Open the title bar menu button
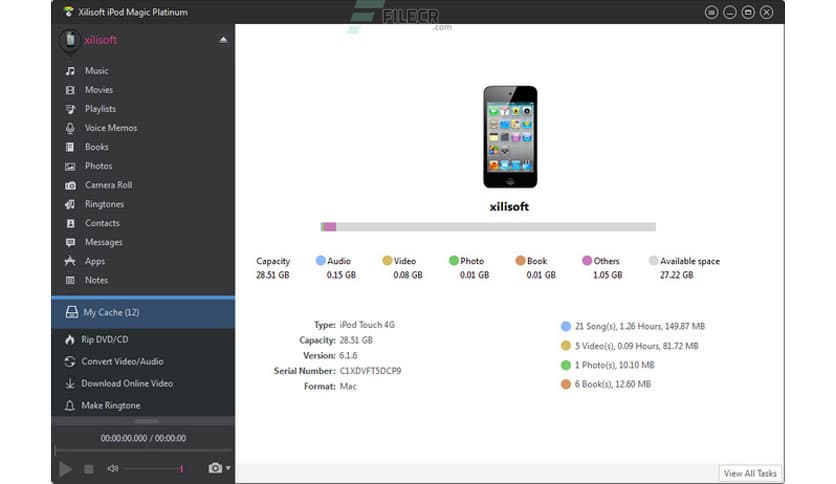Viewport: 836px width, 484px height. pyautogui.click(x=711, y=12)
